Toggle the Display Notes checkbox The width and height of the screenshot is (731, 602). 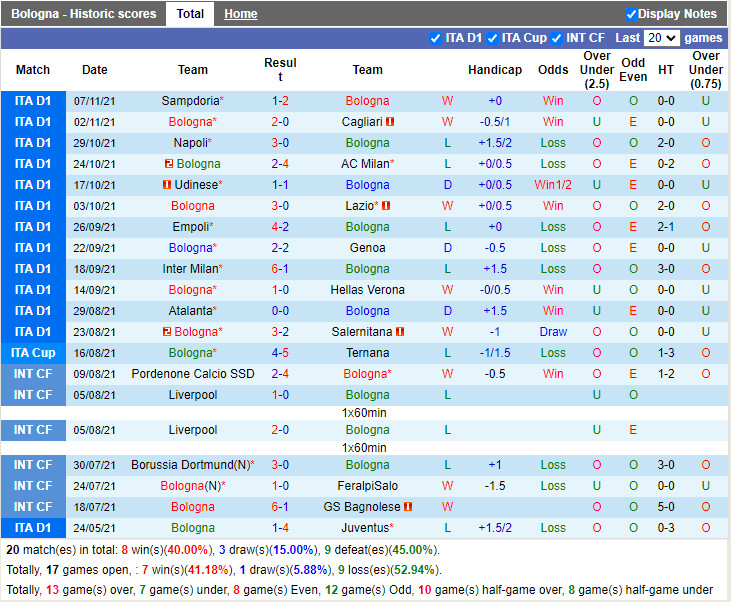[x=631, y=14]
